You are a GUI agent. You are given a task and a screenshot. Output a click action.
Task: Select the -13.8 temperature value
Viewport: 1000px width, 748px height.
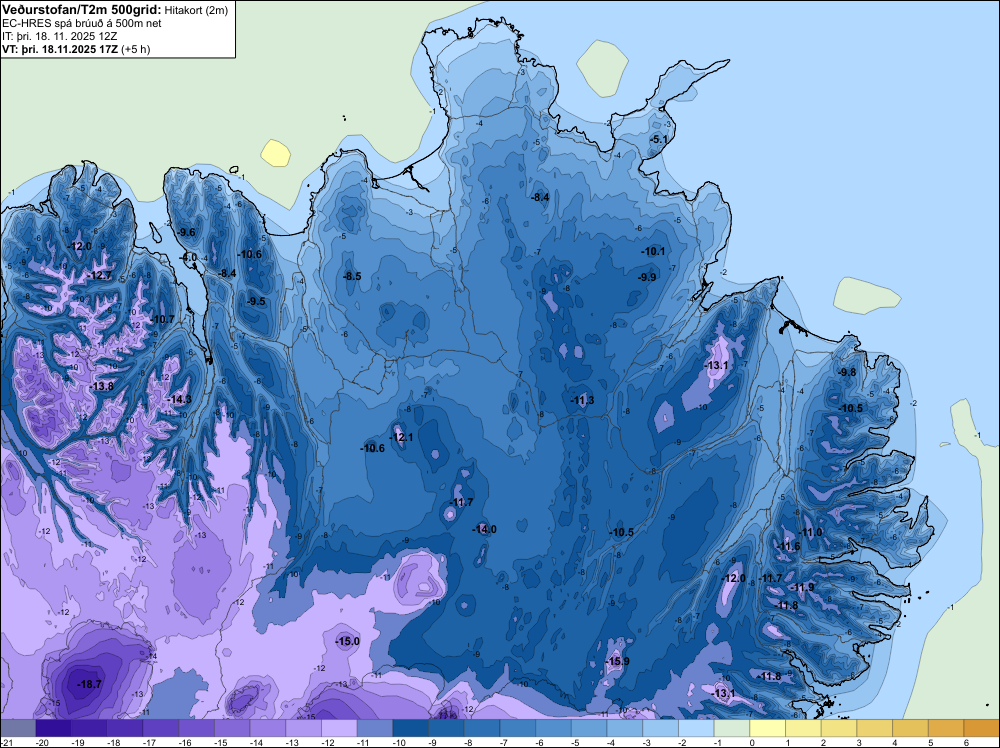[x=101, y=386]
